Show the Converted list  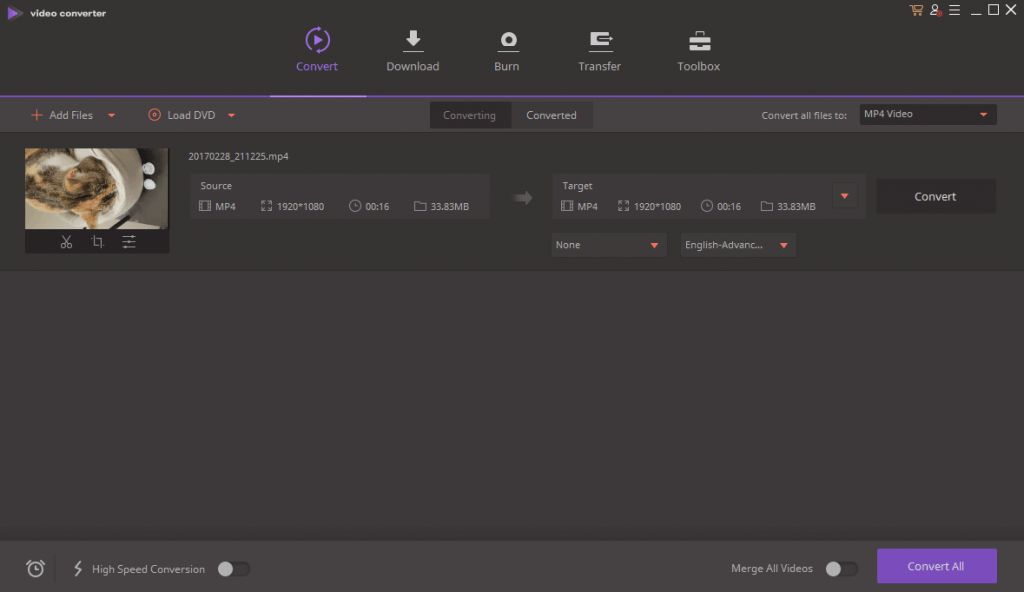pyautogui.click(x=551, y=115)
